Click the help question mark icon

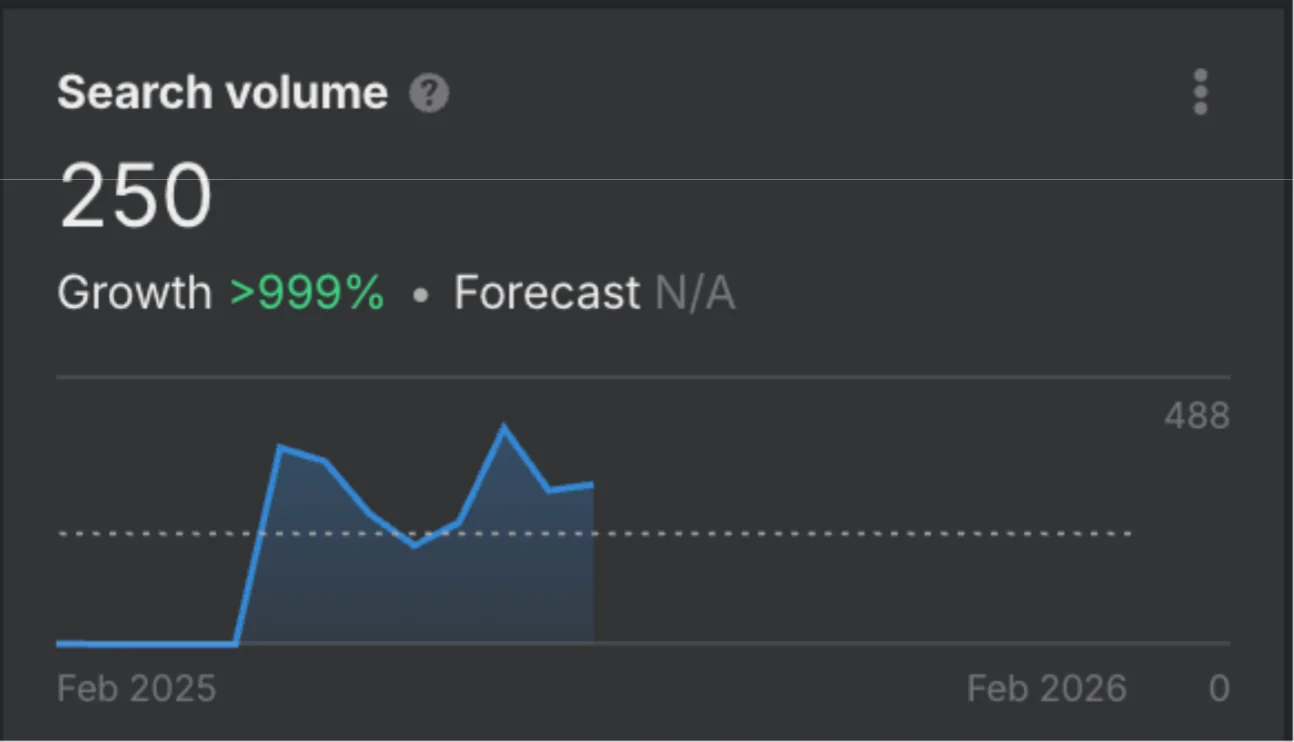click(x=429, y=94)
